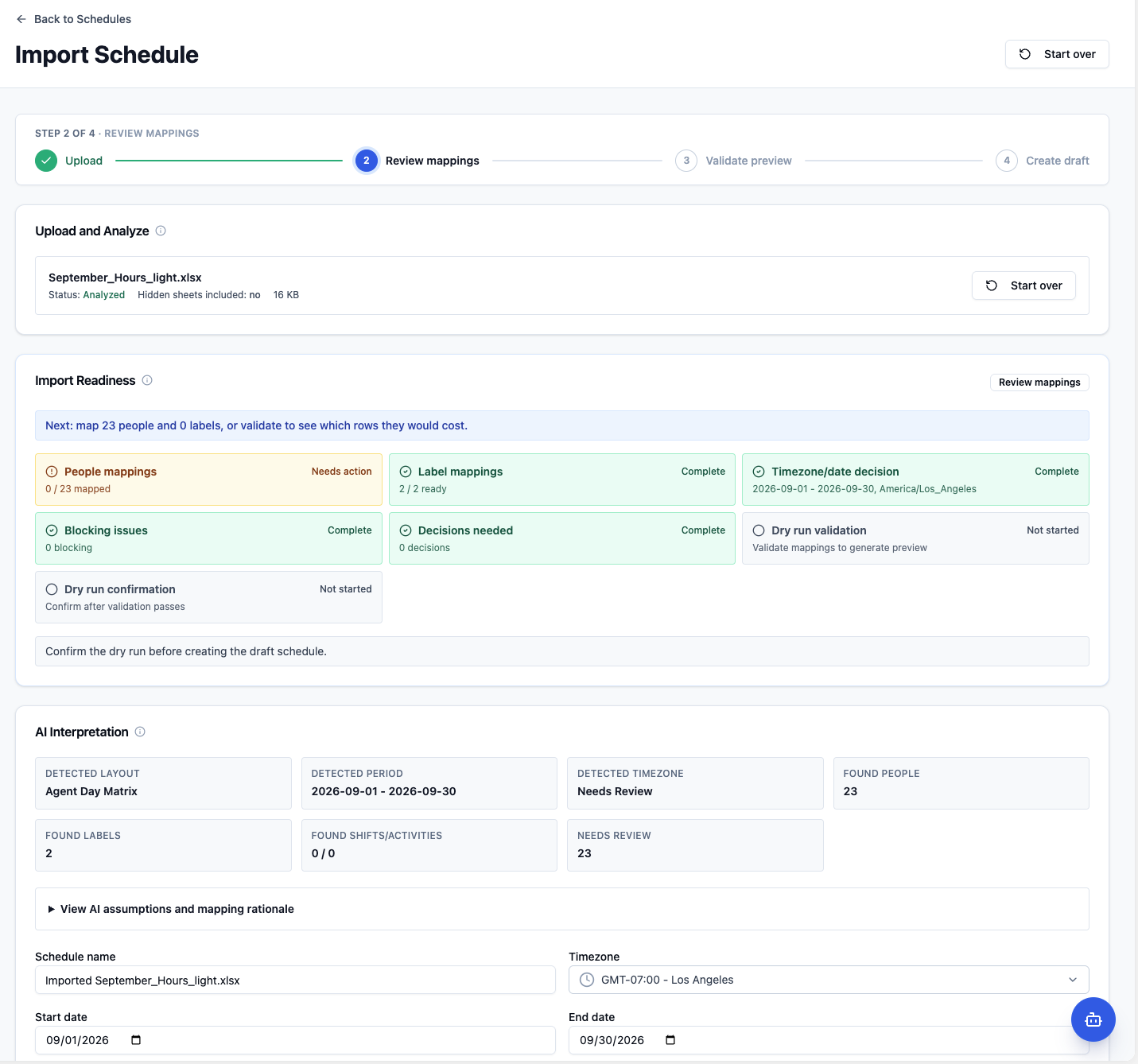Click into the Schedule name input field
The width and height of the screenshot is (1138, 1064).
(295, 980)
